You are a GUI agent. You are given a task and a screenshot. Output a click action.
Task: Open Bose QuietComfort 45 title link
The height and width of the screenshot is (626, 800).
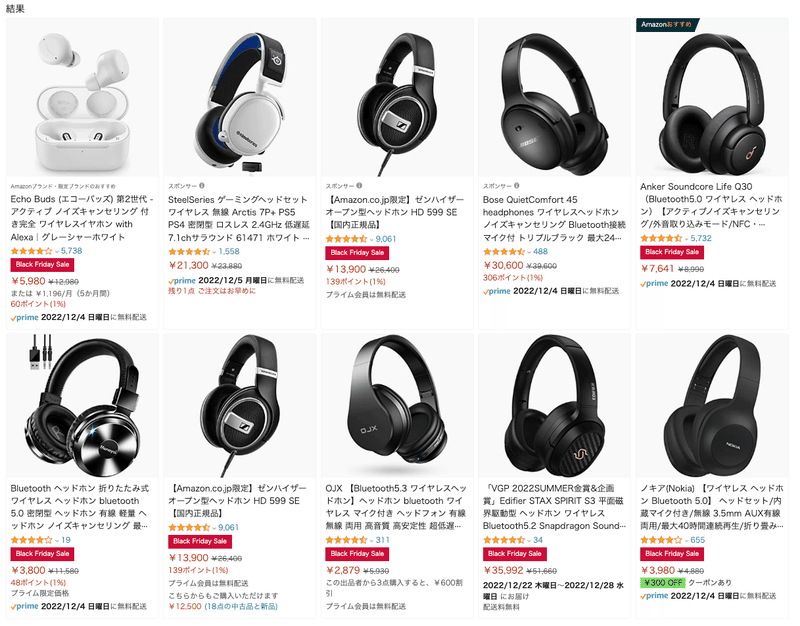click(x=554, y=218)
